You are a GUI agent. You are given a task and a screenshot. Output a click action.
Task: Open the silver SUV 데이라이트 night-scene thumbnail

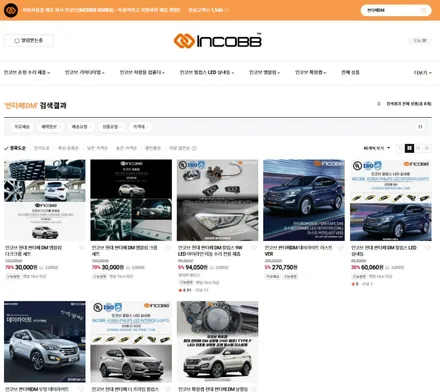[45, 342]
